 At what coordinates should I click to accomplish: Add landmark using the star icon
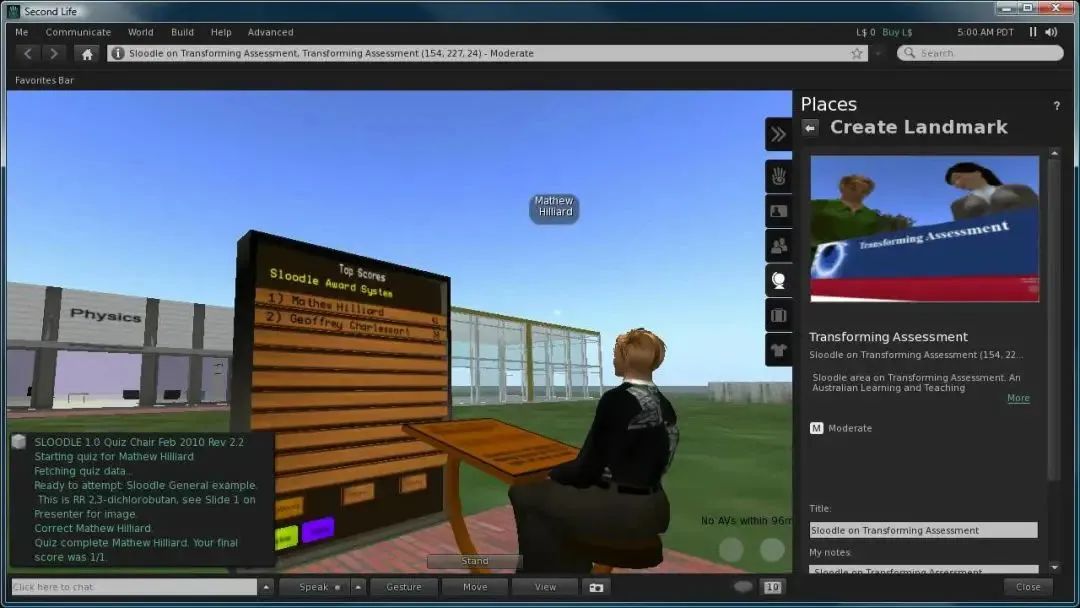(x=857, y=54)
